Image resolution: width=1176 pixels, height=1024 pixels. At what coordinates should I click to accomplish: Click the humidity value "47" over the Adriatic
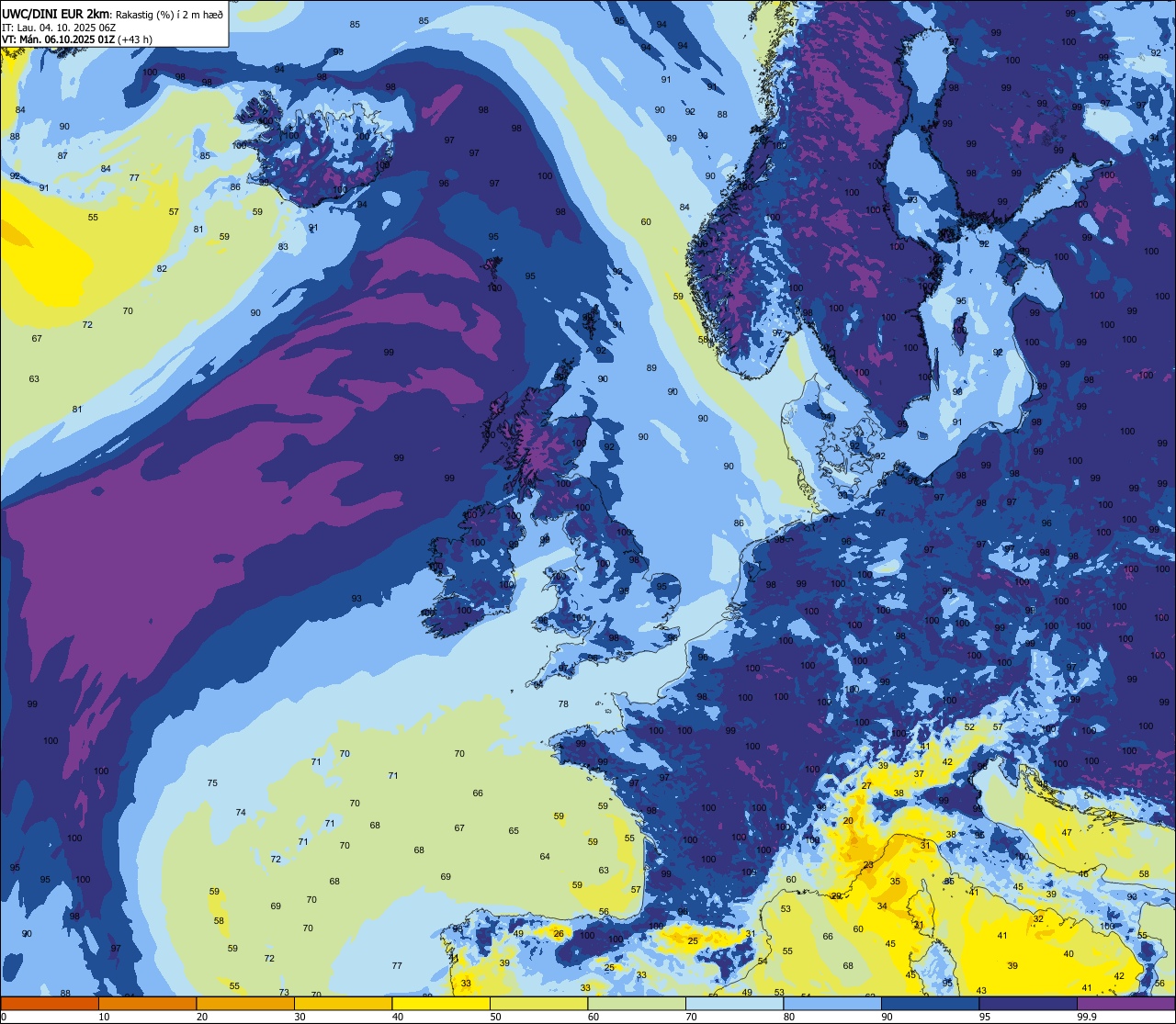click(1067, 832)
